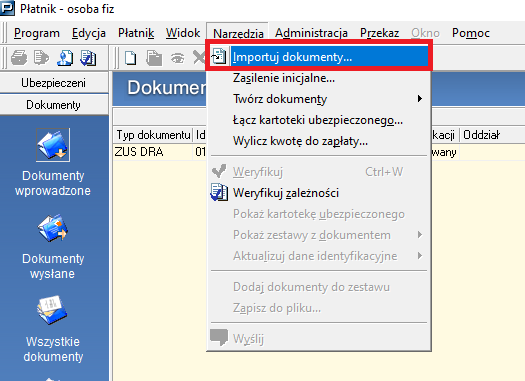Open Dokumenty wprowadzone folder icon
The height and width of the screenshot is (381, 525).
53,145
